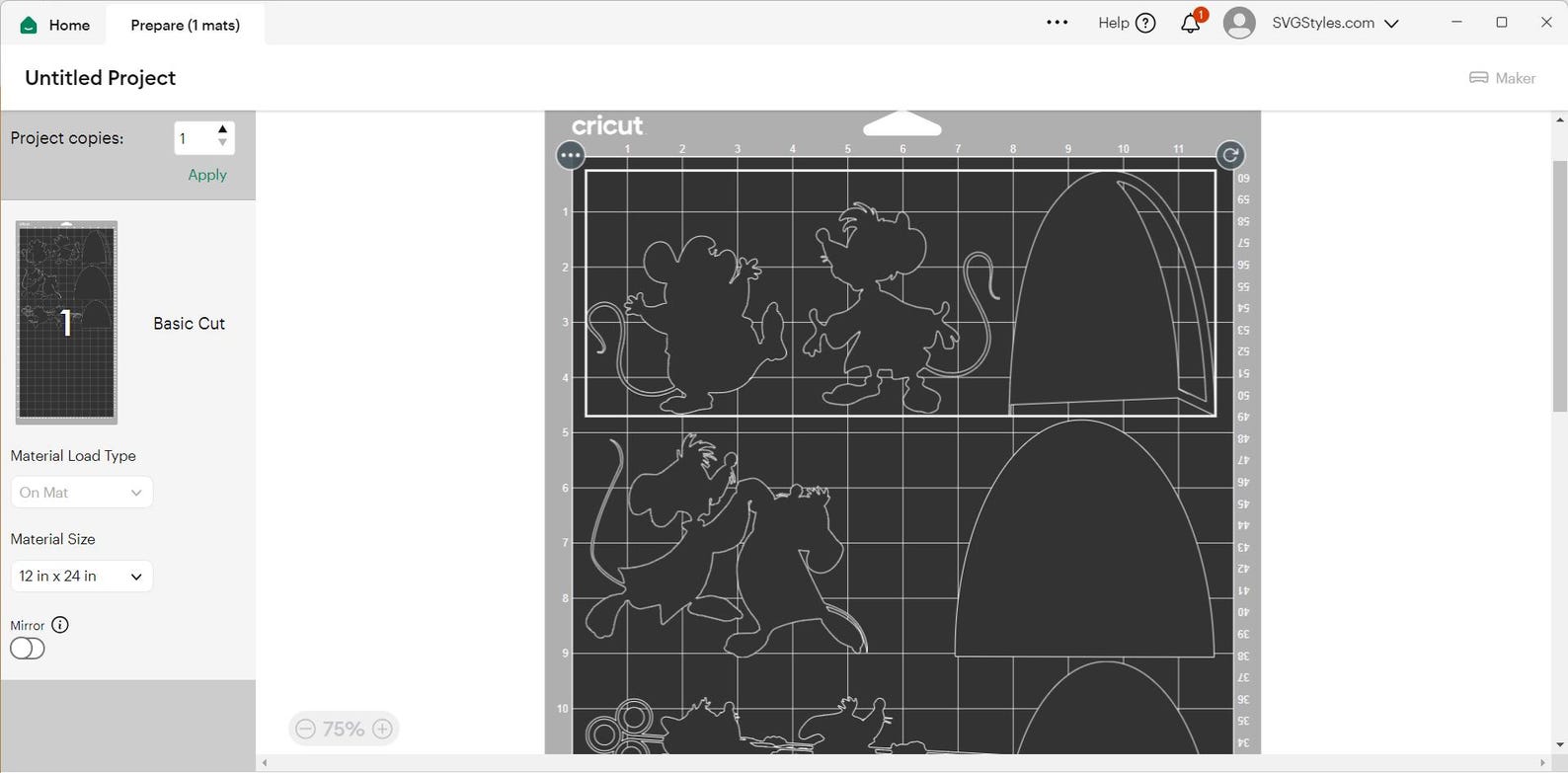Image resolution: width=1568 pixels, height=773 pixels.
Task: Select the large arch shape with folded flap
Action: [x=1113, y=293]
